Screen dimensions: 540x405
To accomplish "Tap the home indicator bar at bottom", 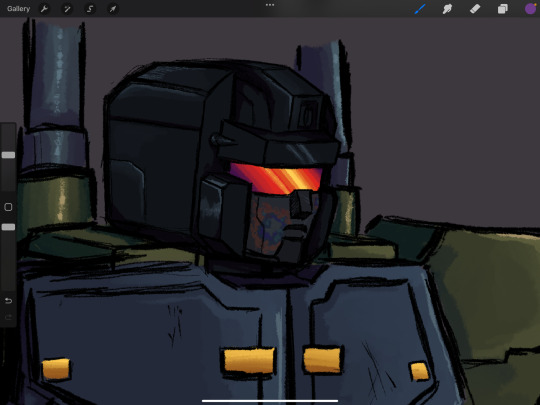I will [270, 401].
